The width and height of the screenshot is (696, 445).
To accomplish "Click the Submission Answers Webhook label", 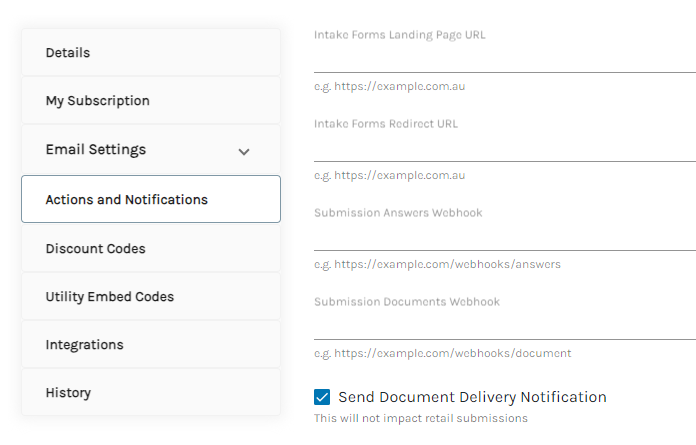I will 398,213.
